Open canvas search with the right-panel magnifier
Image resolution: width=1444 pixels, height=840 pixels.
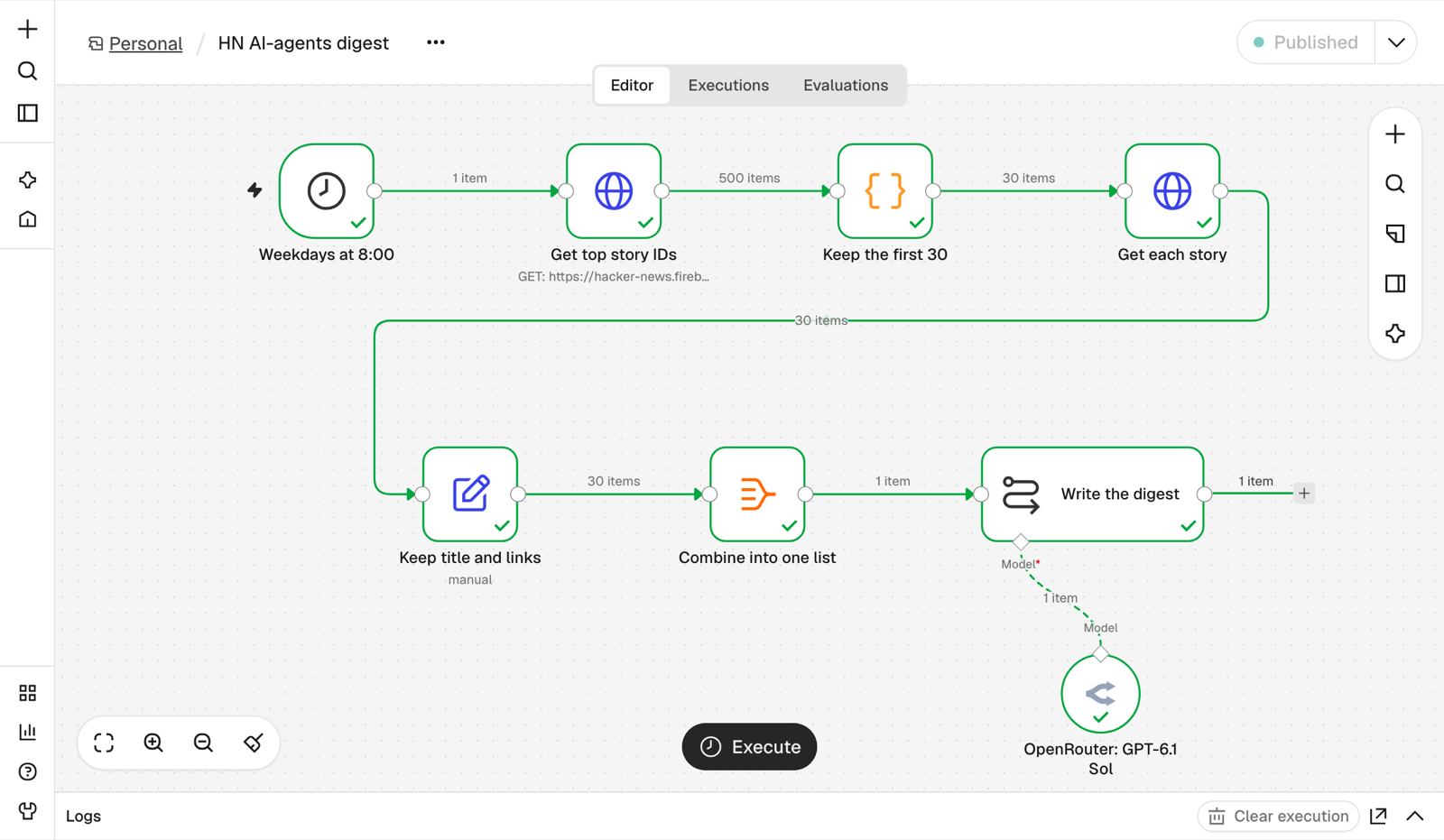tap(1395, 184)
